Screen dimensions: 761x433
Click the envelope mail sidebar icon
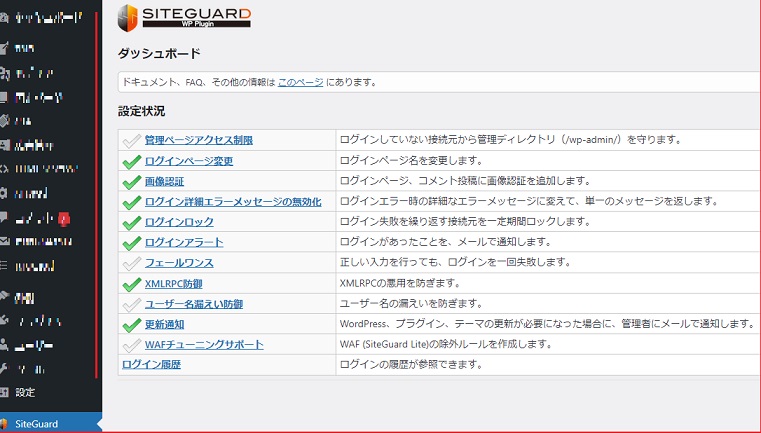tap(4, 241)
